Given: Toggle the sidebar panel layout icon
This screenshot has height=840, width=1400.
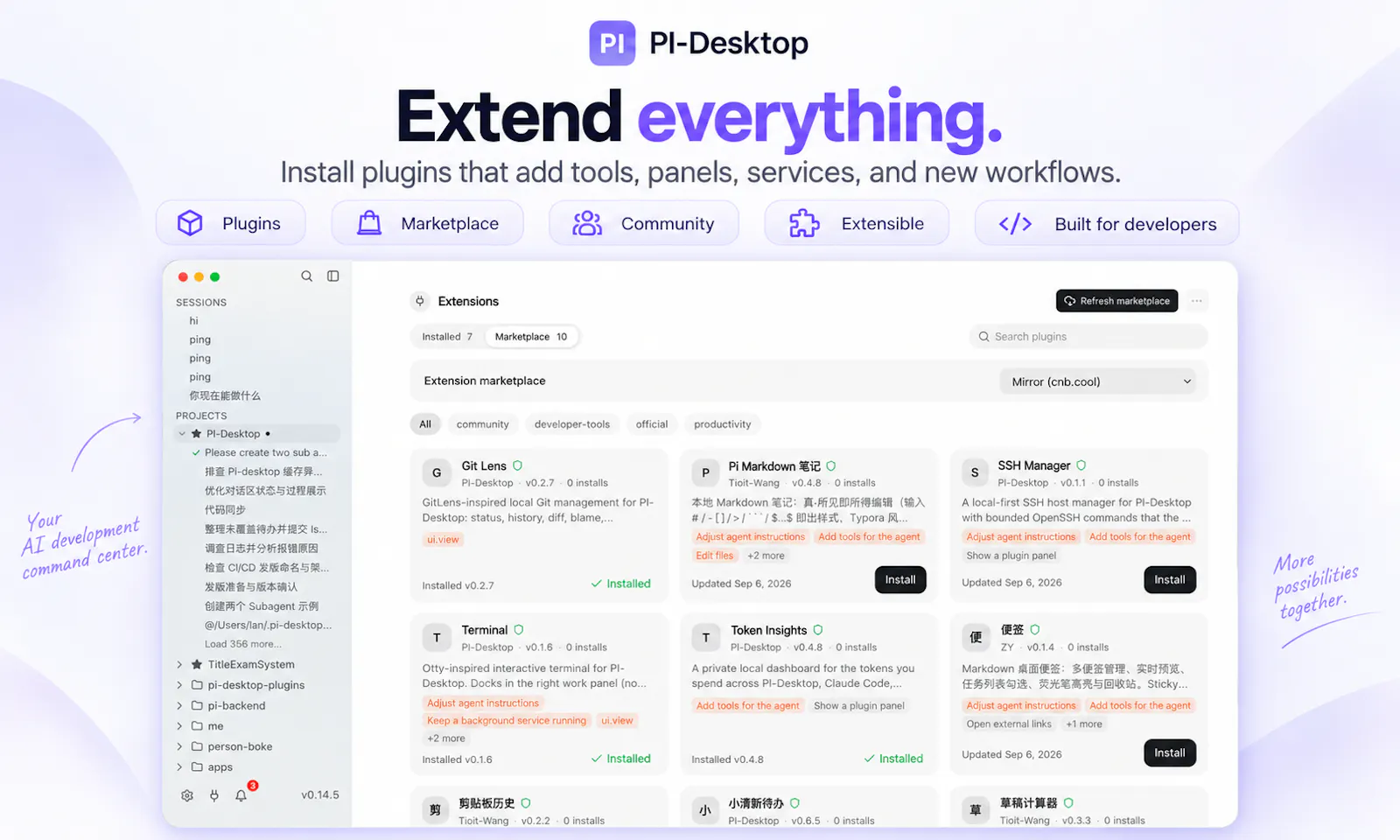Looking at the screenshot, I should [333, 276].
